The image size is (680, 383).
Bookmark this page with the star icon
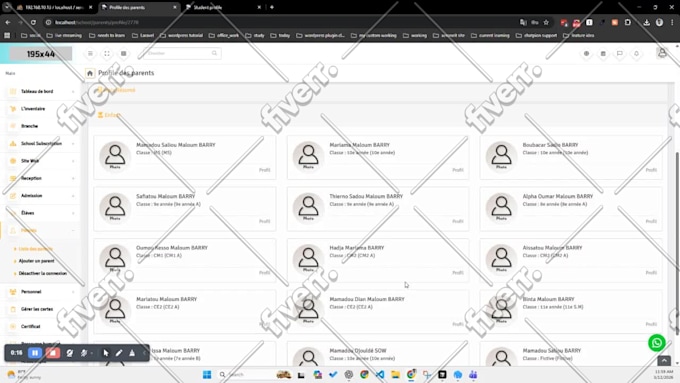[x=546, y=22]
